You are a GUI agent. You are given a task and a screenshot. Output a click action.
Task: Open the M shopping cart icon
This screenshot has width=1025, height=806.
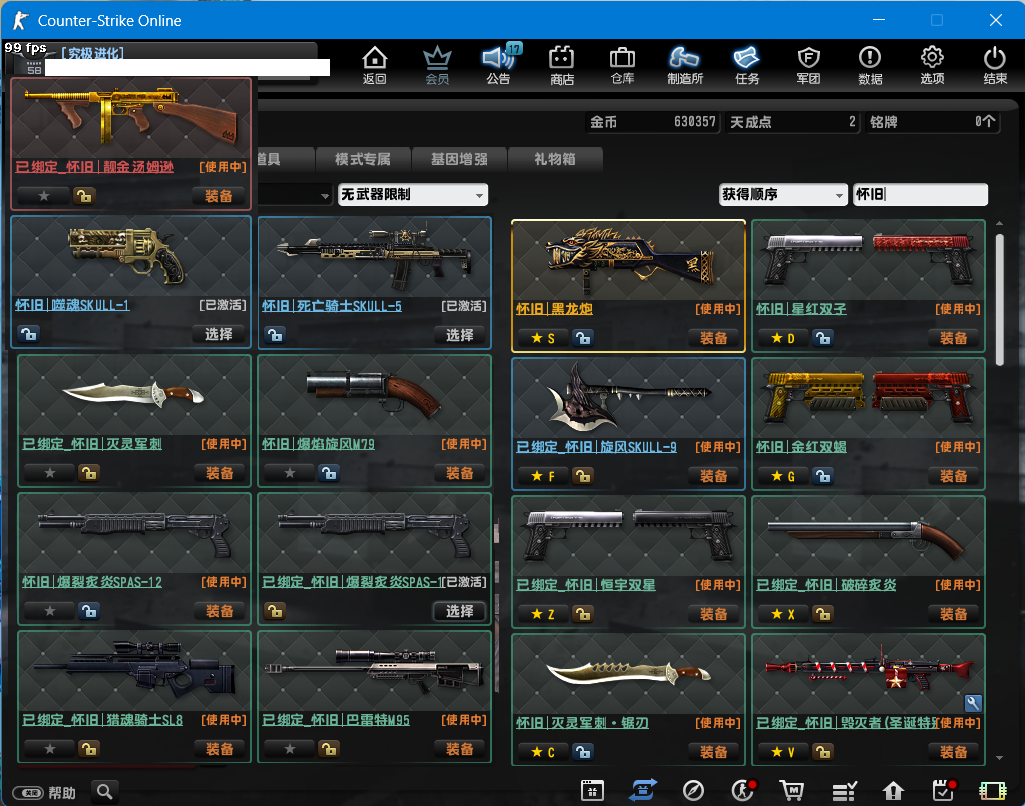pyautogui.click(x=792, y=790)
